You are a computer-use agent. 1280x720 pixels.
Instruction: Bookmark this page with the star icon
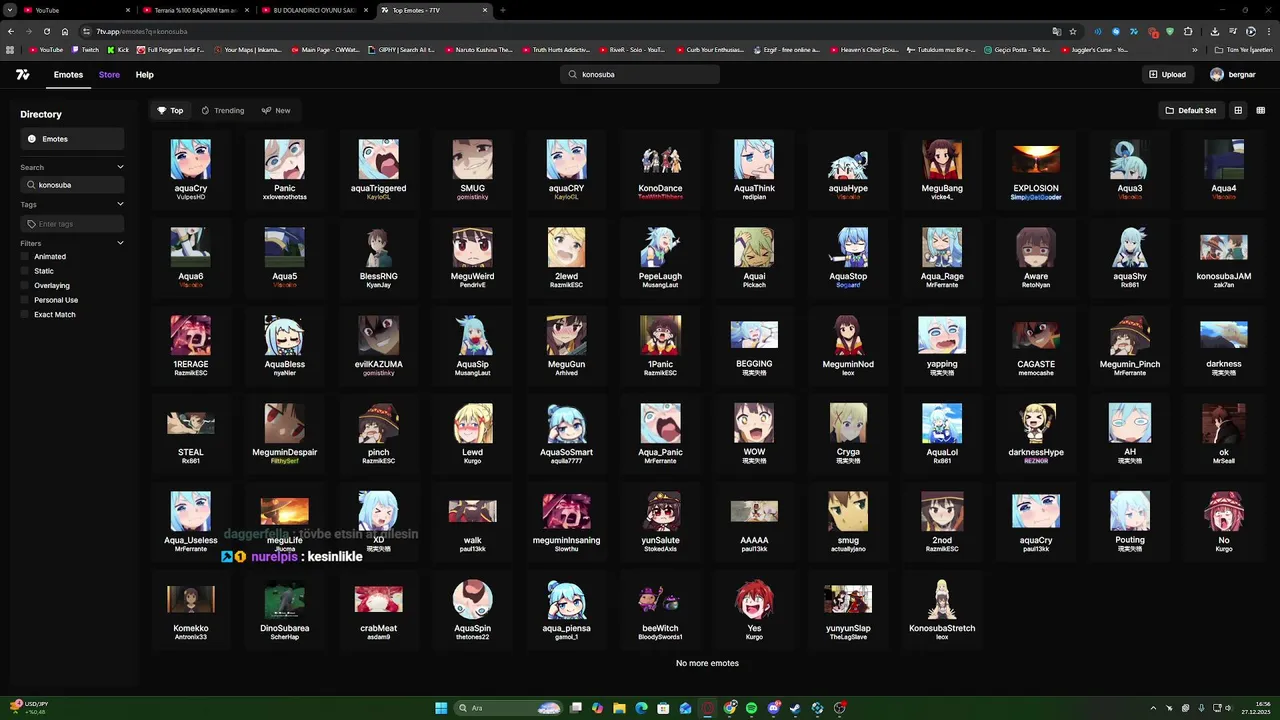point(1073,31)
